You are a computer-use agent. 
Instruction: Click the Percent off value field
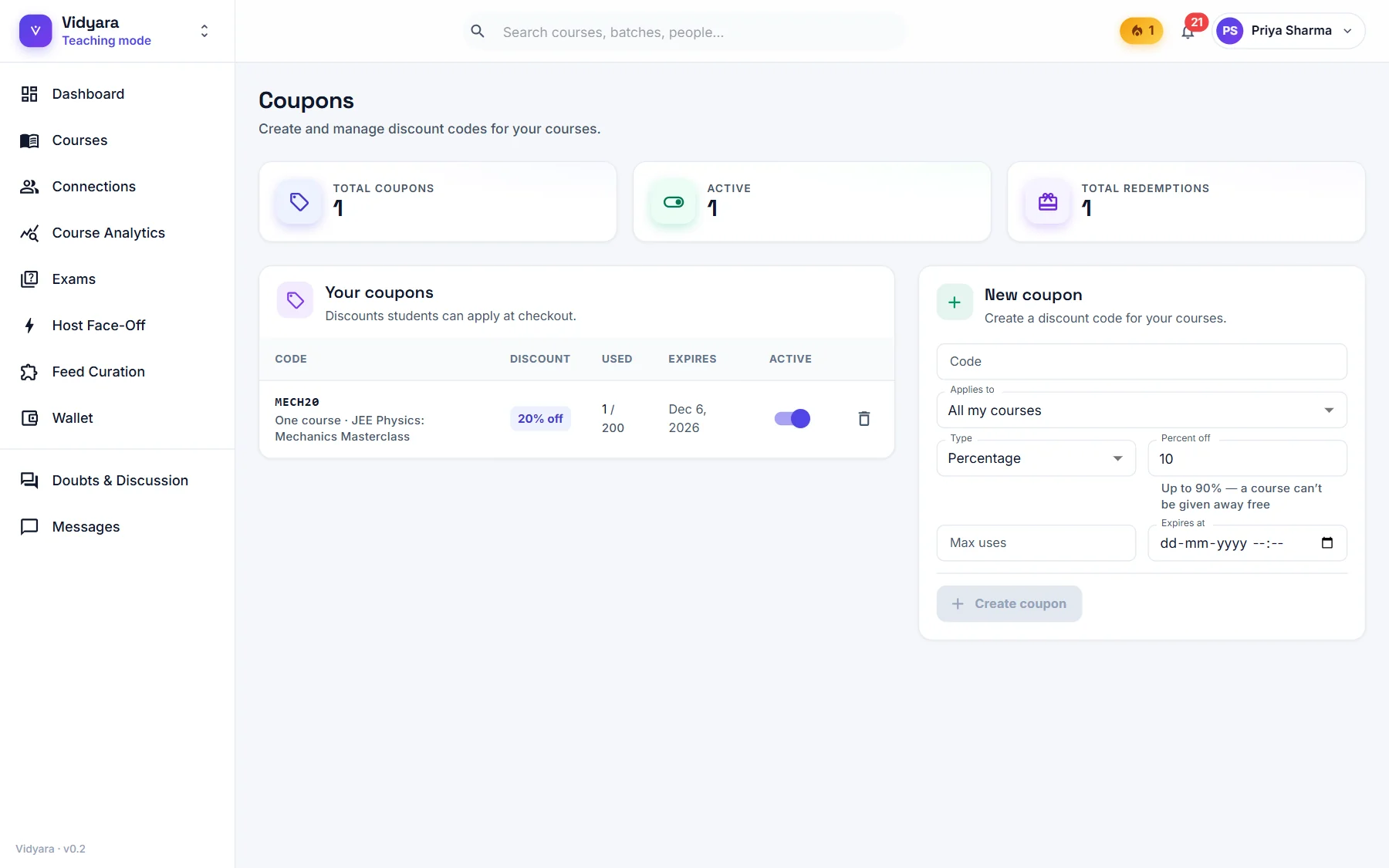pyautogui.click(x=1248, y=458)
